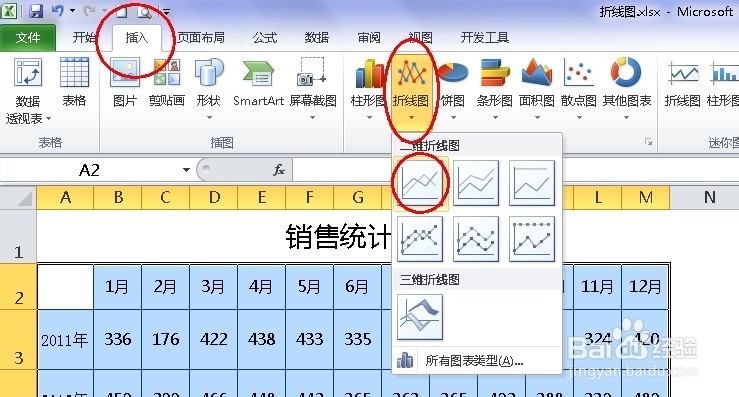
Task: Expand the 散点图 dropdown arrow
Action: pos(579,117)
